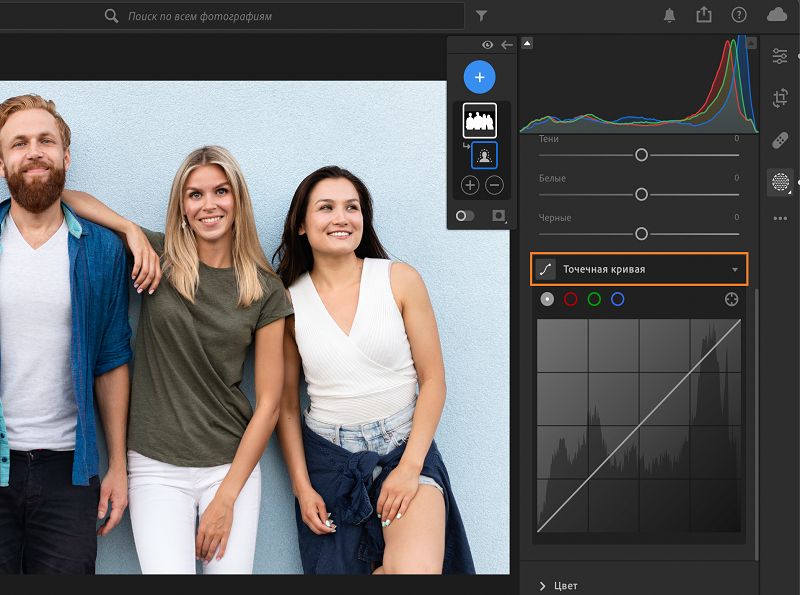Toggle mask visibility eye icon

(x=487, y=45)
